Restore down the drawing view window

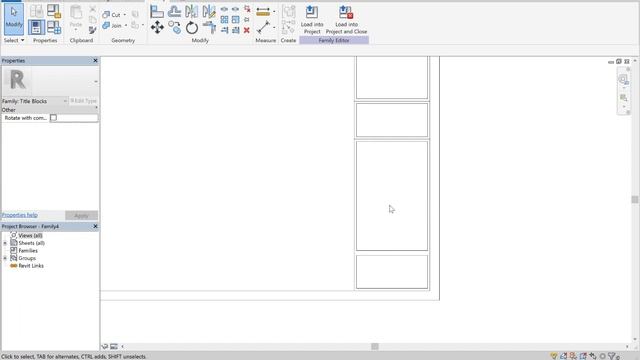(619, 61)
